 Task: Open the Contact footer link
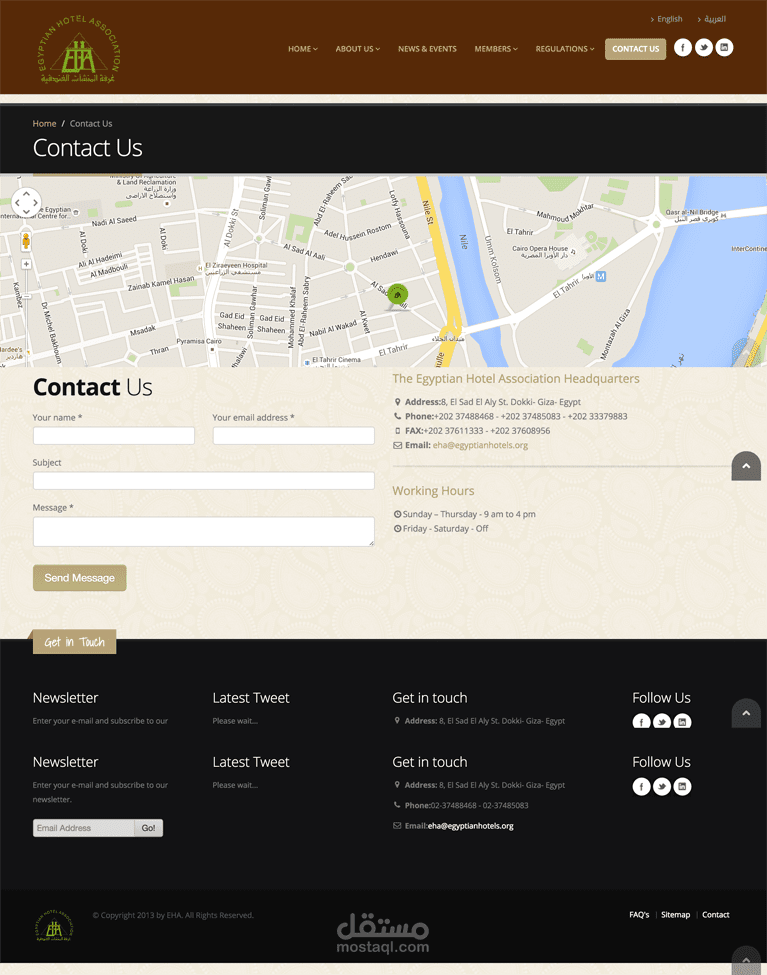715,915
